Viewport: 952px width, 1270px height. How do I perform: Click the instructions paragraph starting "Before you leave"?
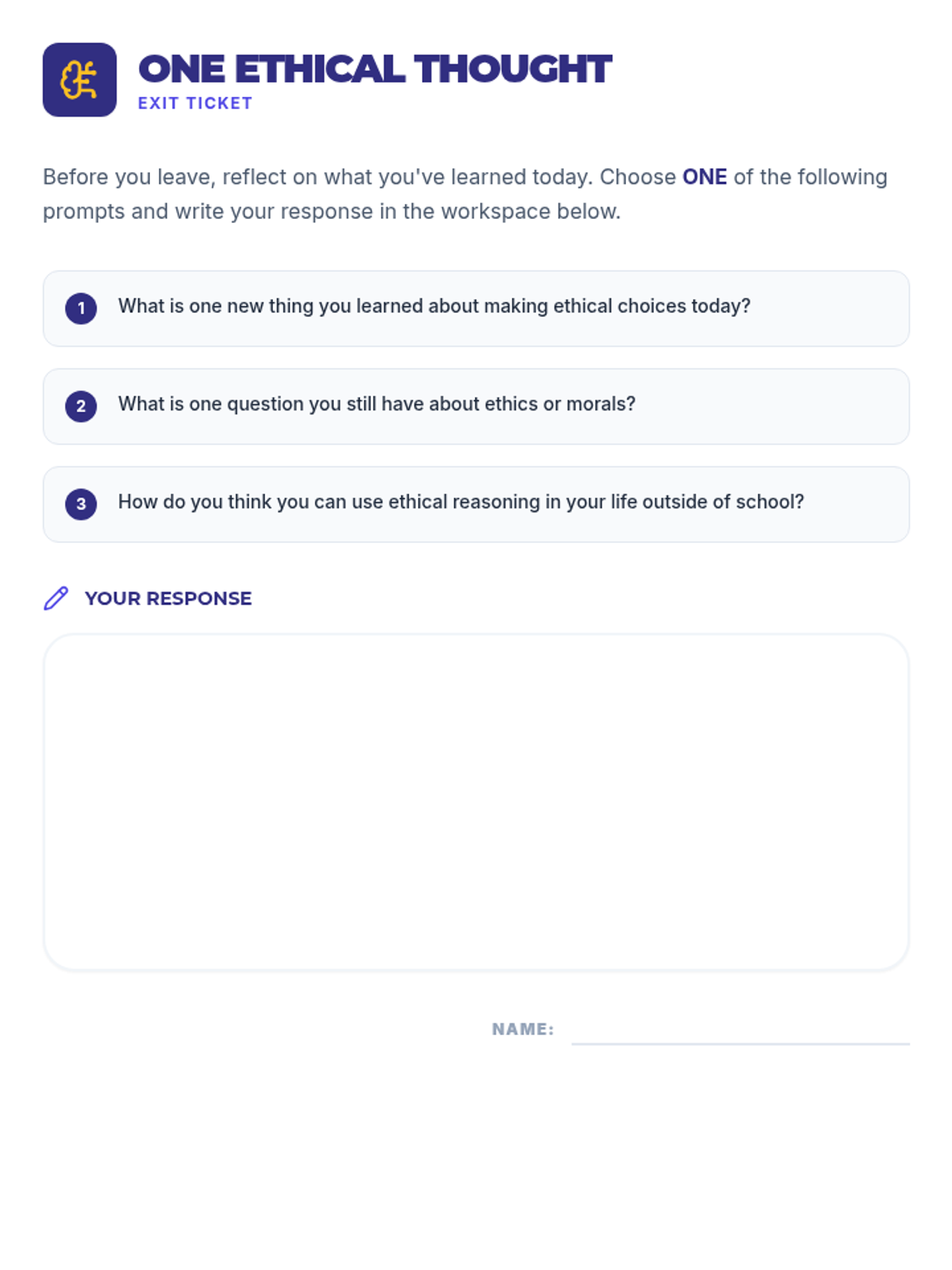(357, 177)
